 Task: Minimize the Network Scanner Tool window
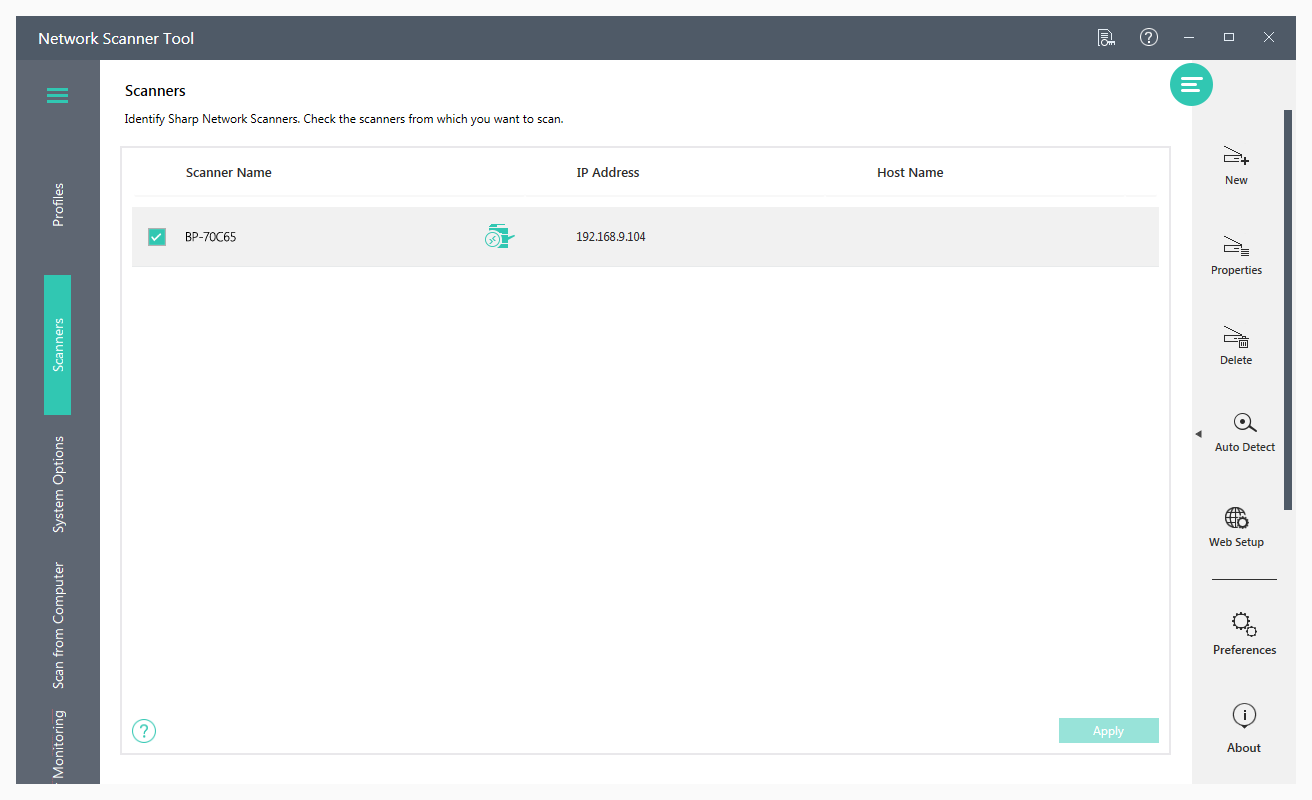click(1189, 37)
